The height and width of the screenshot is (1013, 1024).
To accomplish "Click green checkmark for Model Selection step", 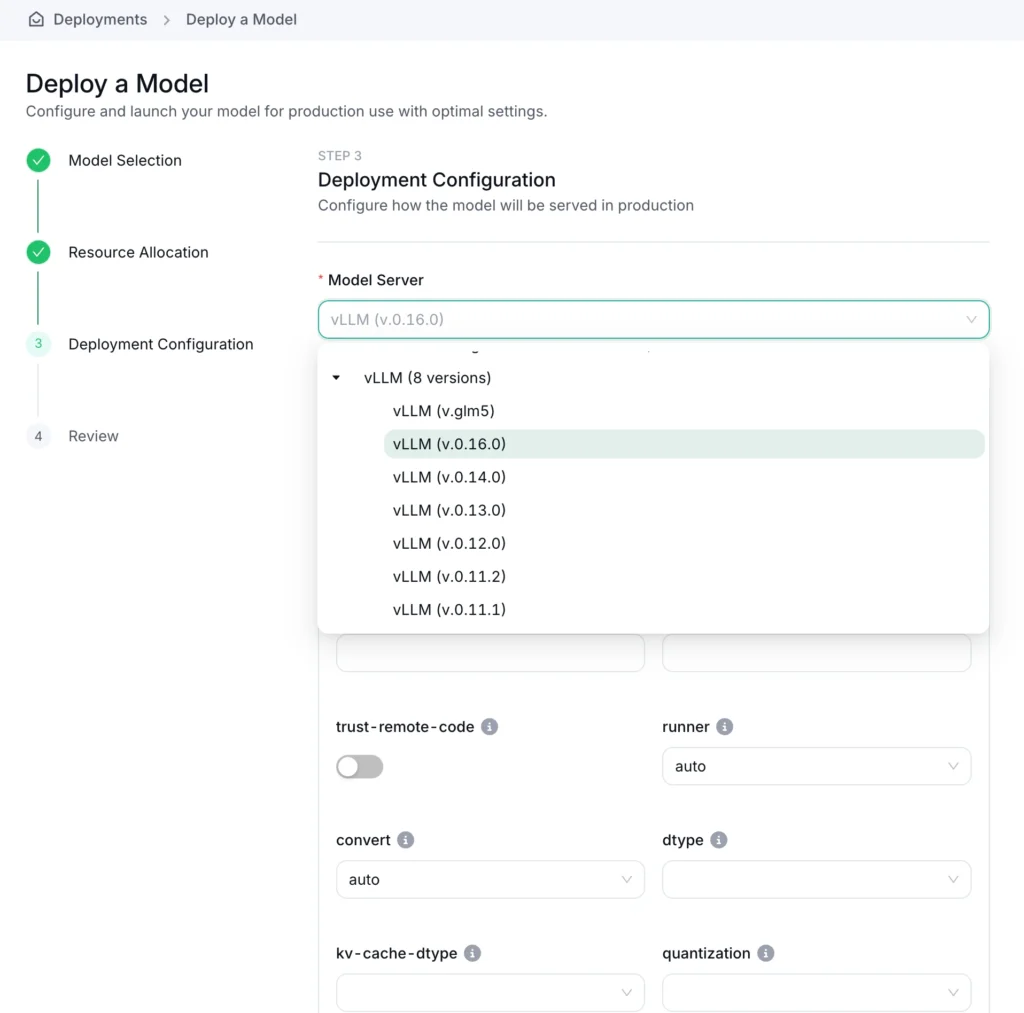I will tap(38, 161).
